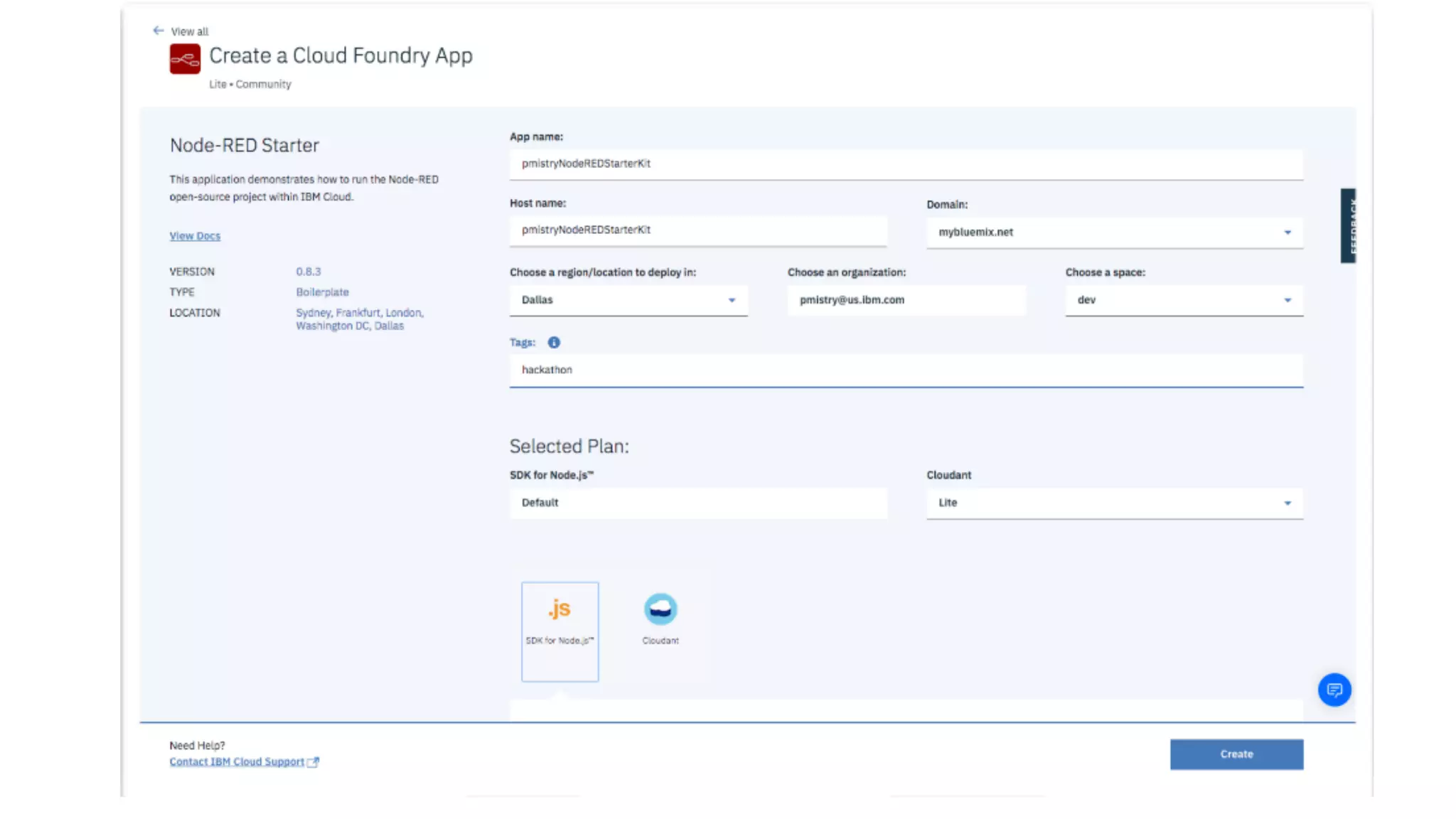This screenshot has height=819, width=1456.
Task: Click the back arrow next to View all
Action: point(158,31)
